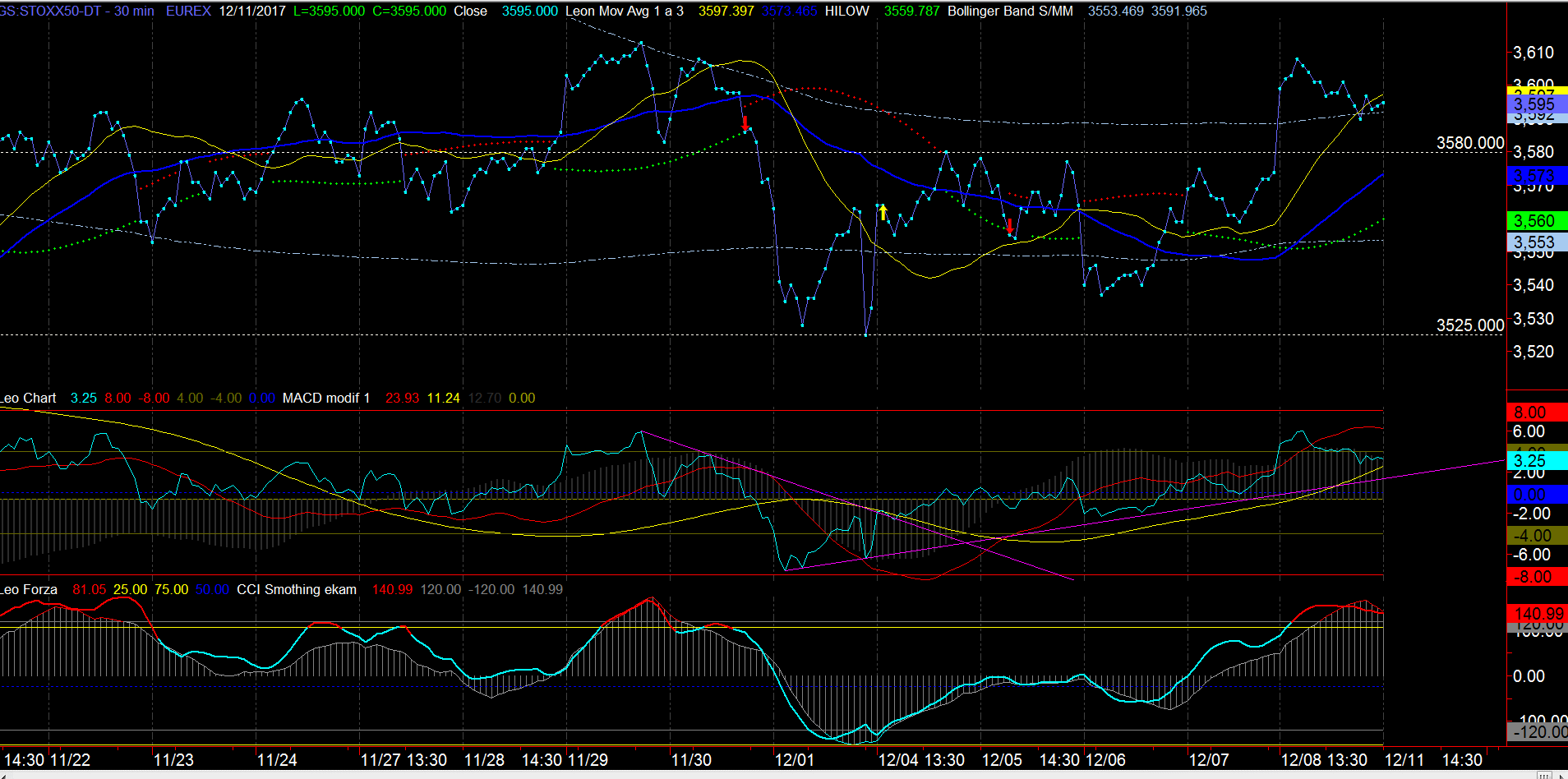
Task: Select the Leon Mov Avg 1 a 3 indicator label
Action: tap(625, 12)
